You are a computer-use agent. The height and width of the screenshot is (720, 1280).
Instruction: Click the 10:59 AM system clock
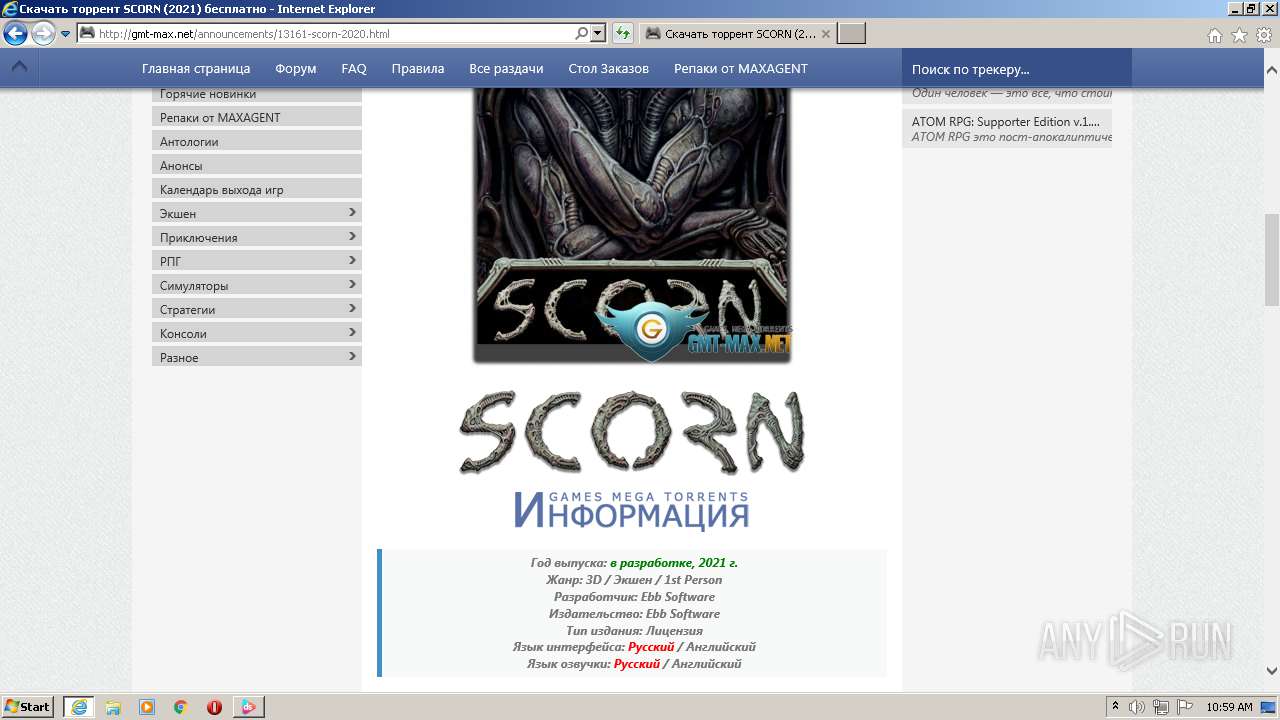pyautogui.click(x=1229, y=707)
